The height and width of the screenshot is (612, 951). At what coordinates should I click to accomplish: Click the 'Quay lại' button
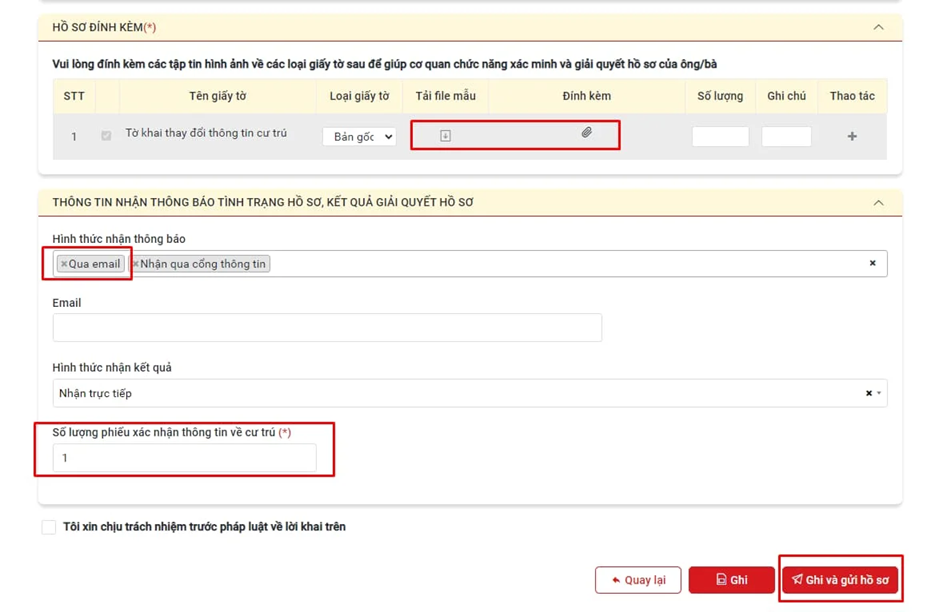(x=638, y=580)
